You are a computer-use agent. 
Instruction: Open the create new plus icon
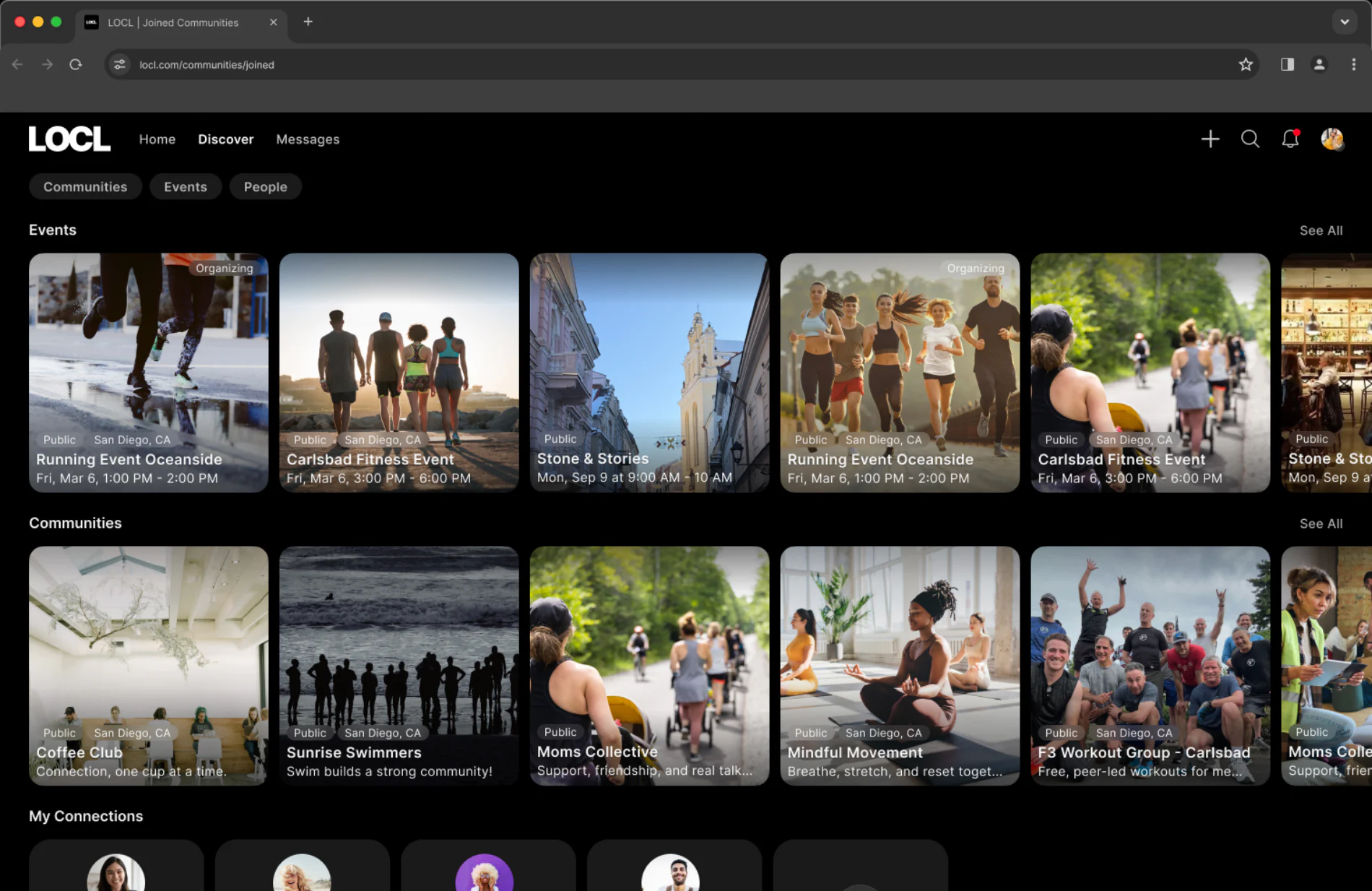(1210, 139)
